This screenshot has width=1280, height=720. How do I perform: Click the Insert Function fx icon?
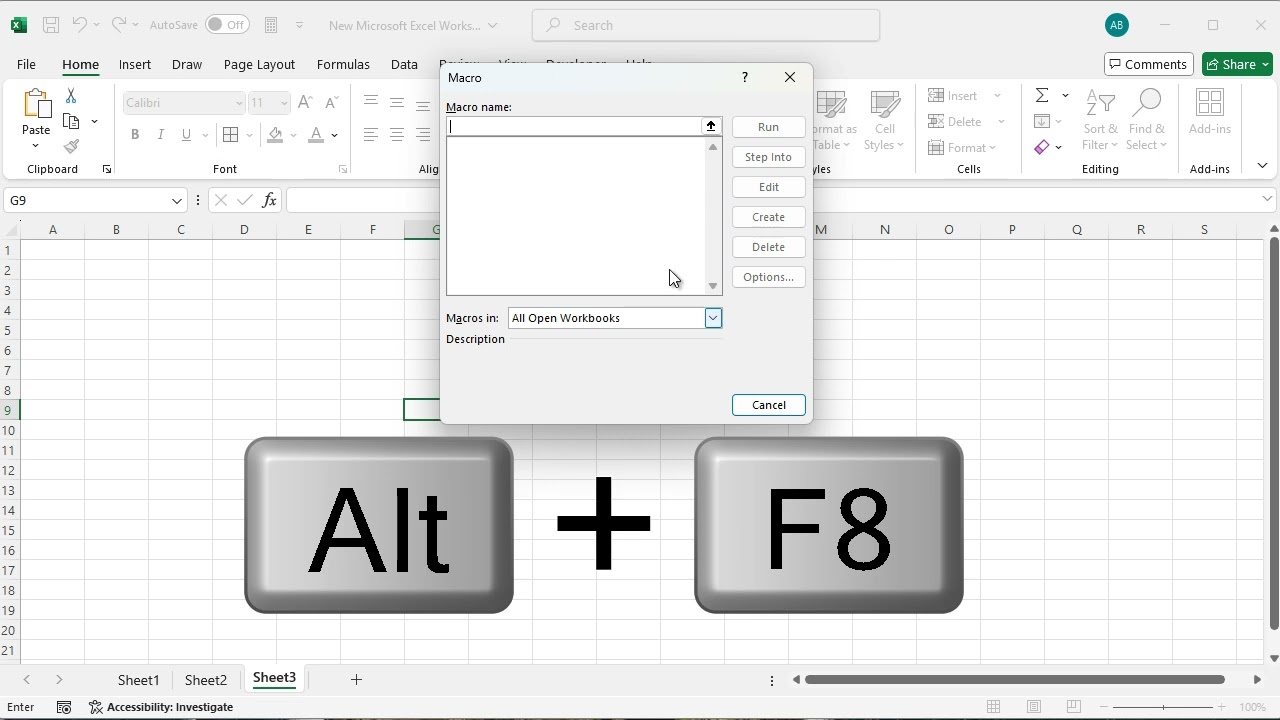point(269,200)
